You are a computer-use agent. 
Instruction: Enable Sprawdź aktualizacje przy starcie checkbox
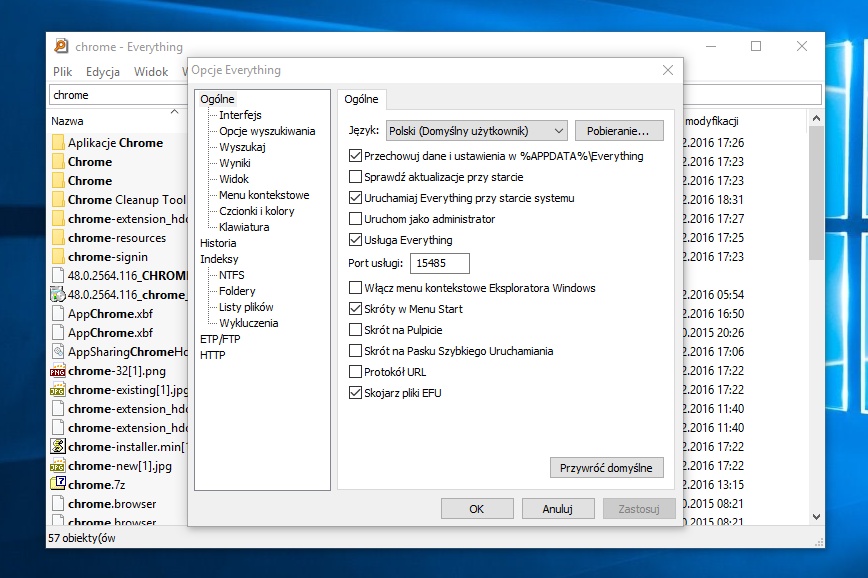tap(355, 177)
